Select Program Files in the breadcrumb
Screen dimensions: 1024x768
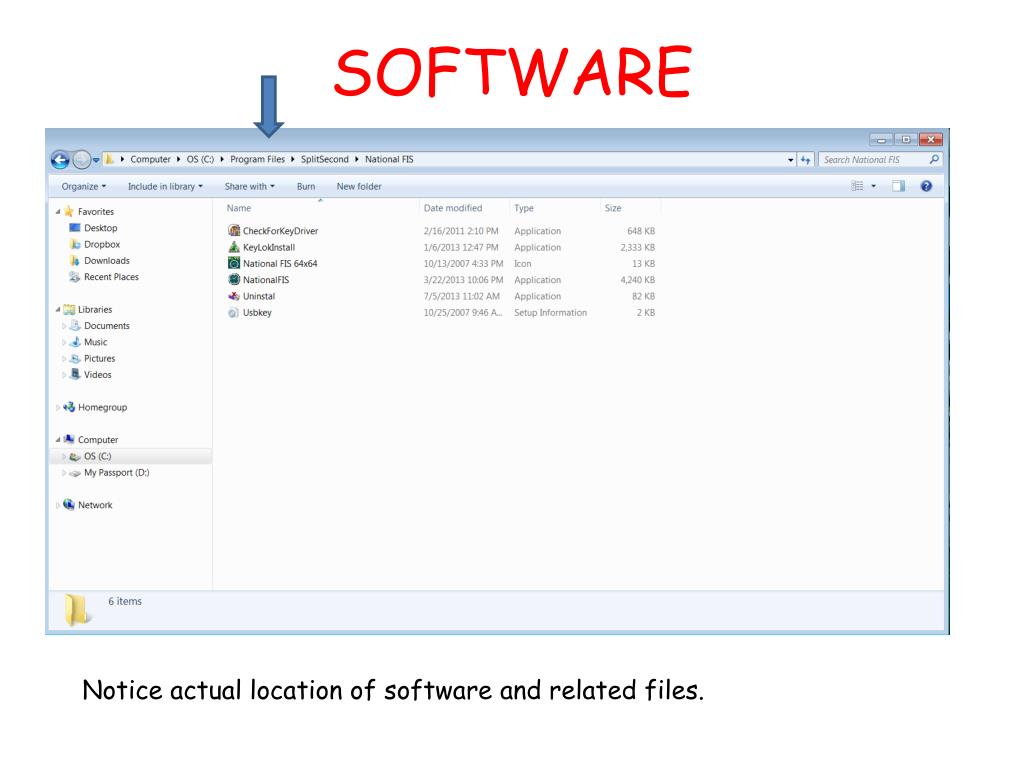click(257, 159)
